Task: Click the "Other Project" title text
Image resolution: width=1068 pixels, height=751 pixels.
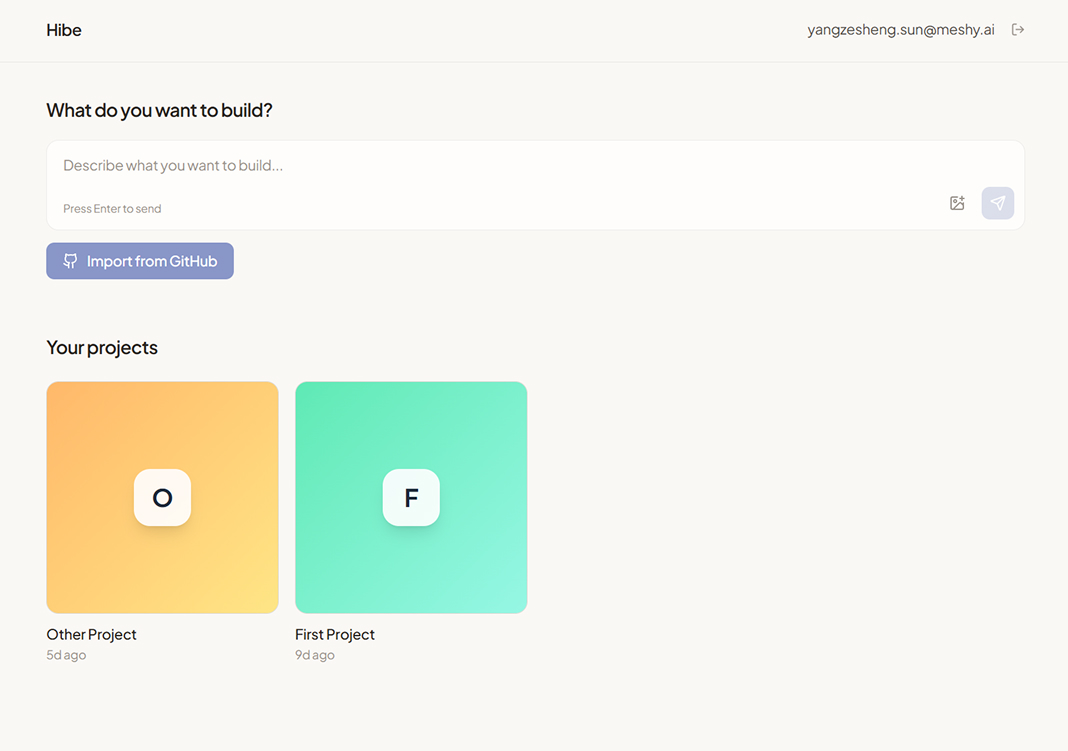Action: (91, 634)
